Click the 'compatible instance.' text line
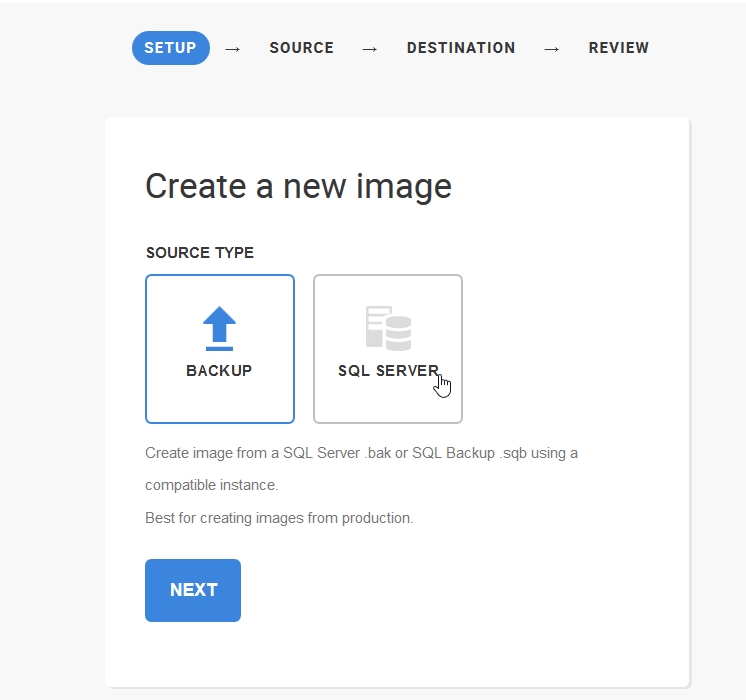The image size is (746, 700). [211, 485]
